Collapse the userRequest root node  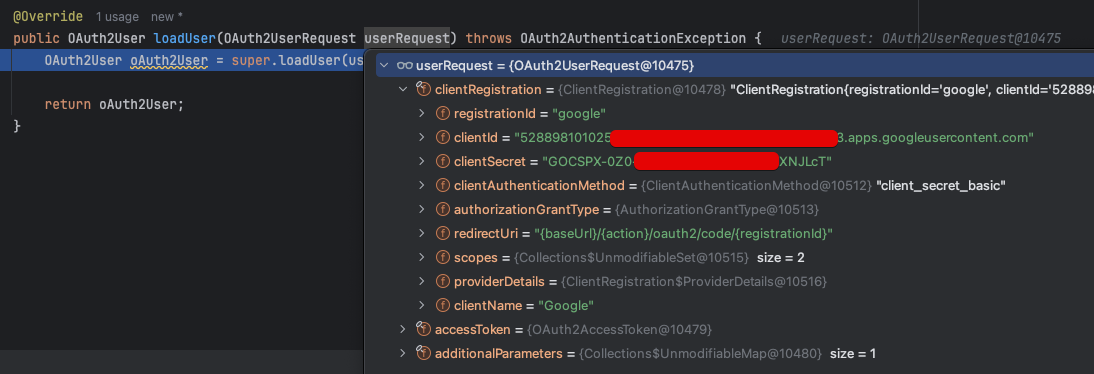click(383, 66)
